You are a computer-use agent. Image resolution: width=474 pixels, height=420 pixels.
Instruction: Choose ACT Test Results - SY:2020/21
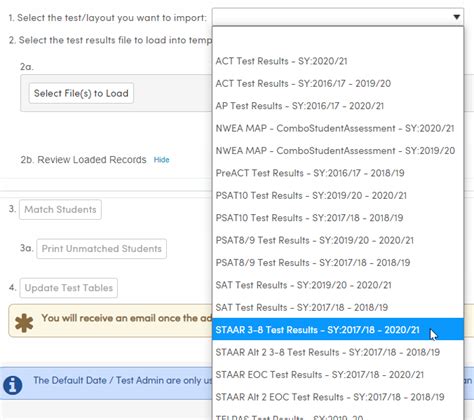338,61
